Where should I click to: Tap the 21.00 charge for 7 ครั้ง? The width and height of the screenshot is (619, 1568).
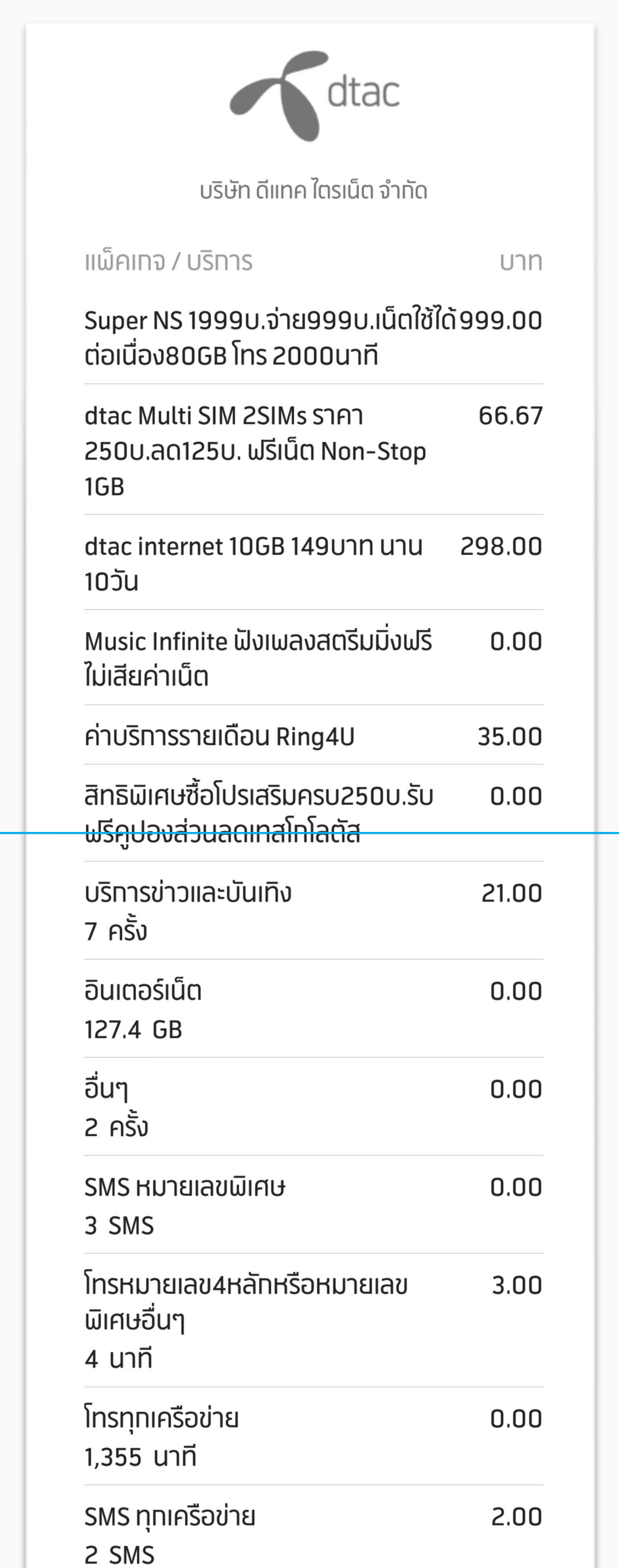click(511, 893)
